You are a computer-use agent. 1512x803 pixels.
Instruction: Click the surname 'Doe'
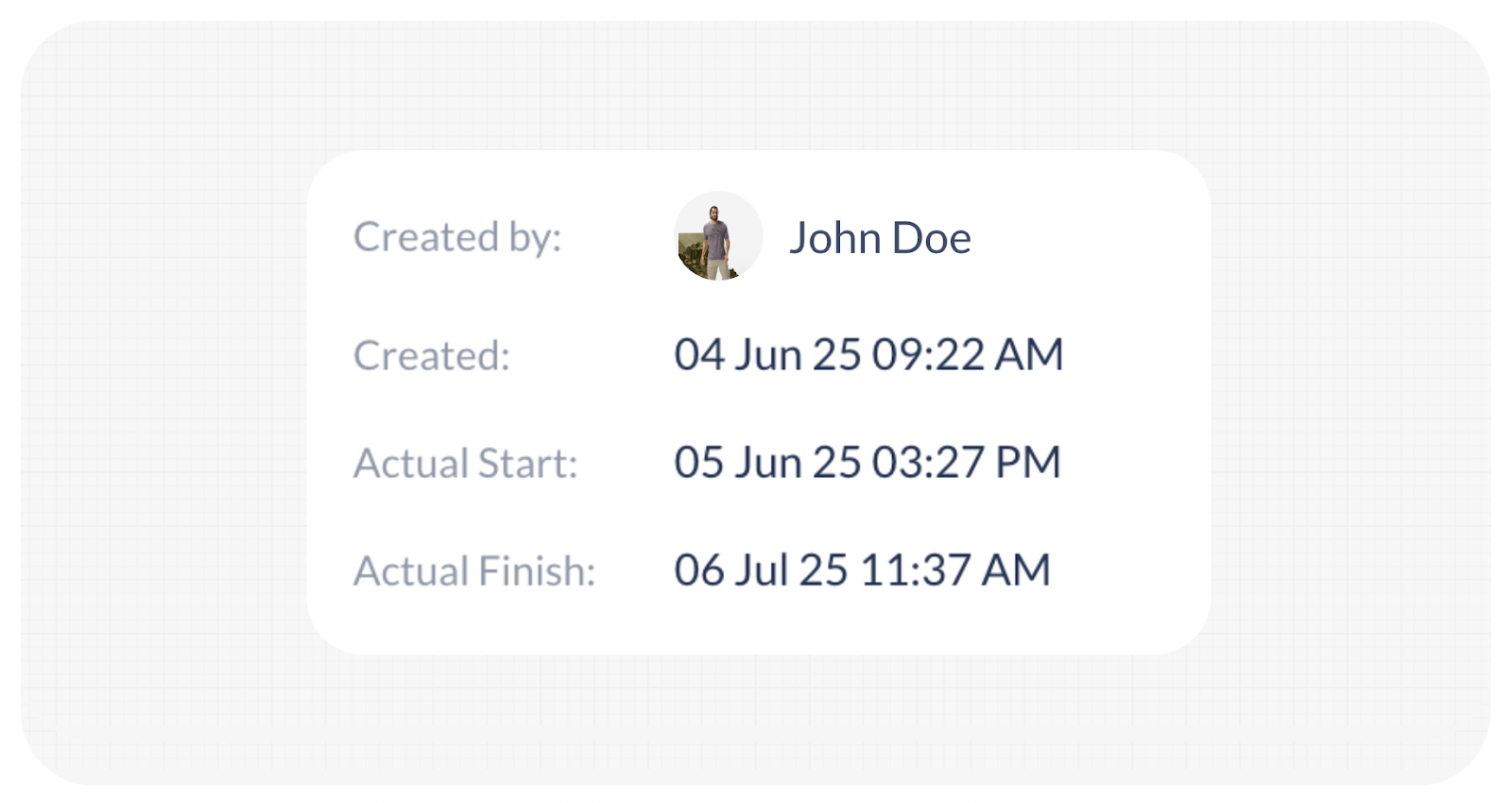[932, 238]
